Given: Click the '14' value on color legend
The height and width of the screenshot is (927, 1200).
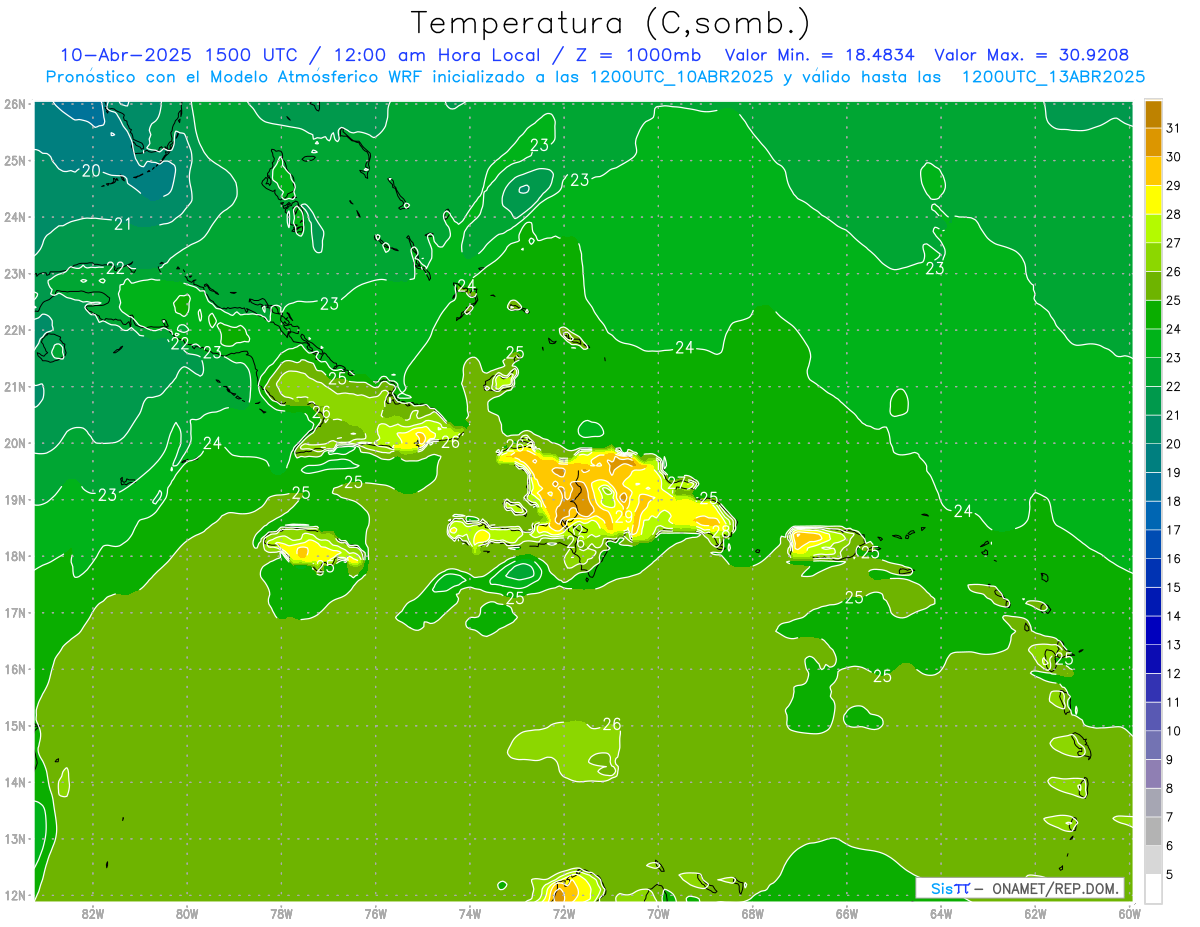Looking at the screenshot, I should [1174, 616].
